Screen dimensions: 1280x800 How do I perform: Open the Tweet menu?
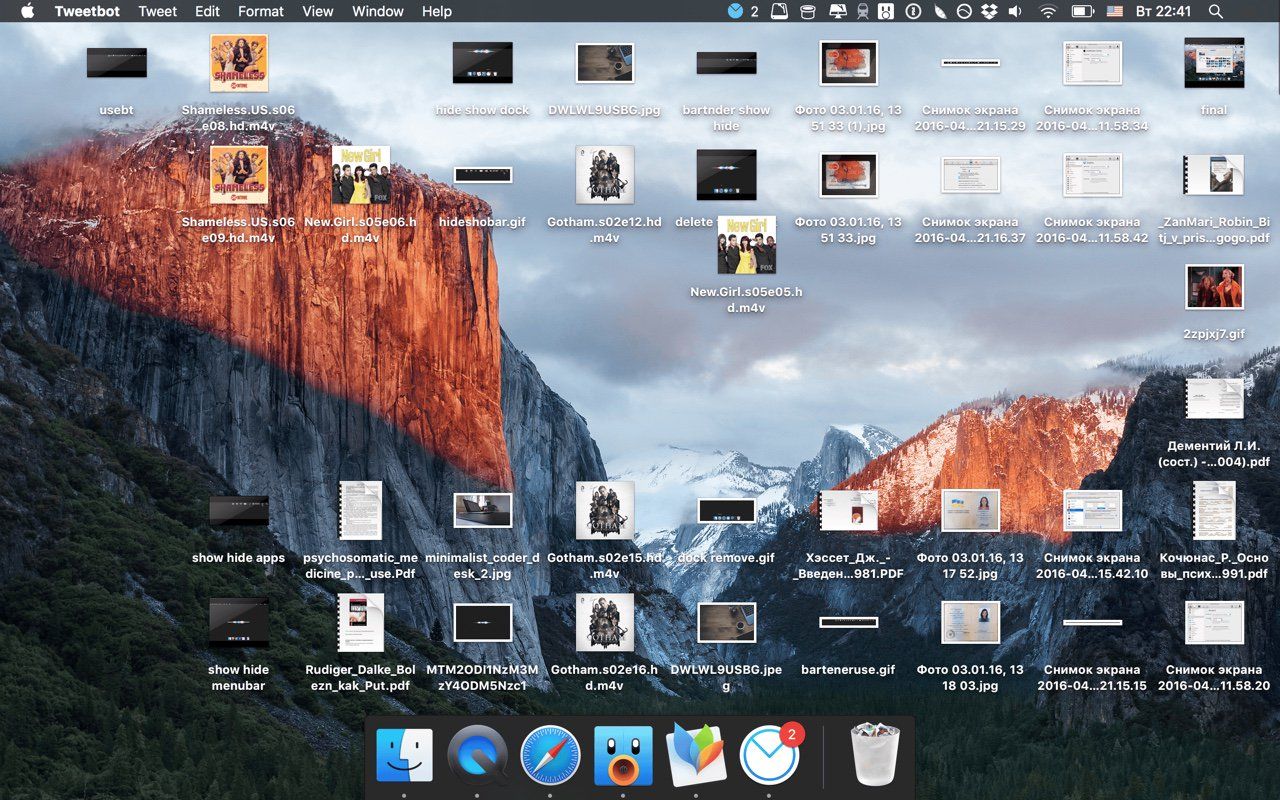(x=157, y=11)
